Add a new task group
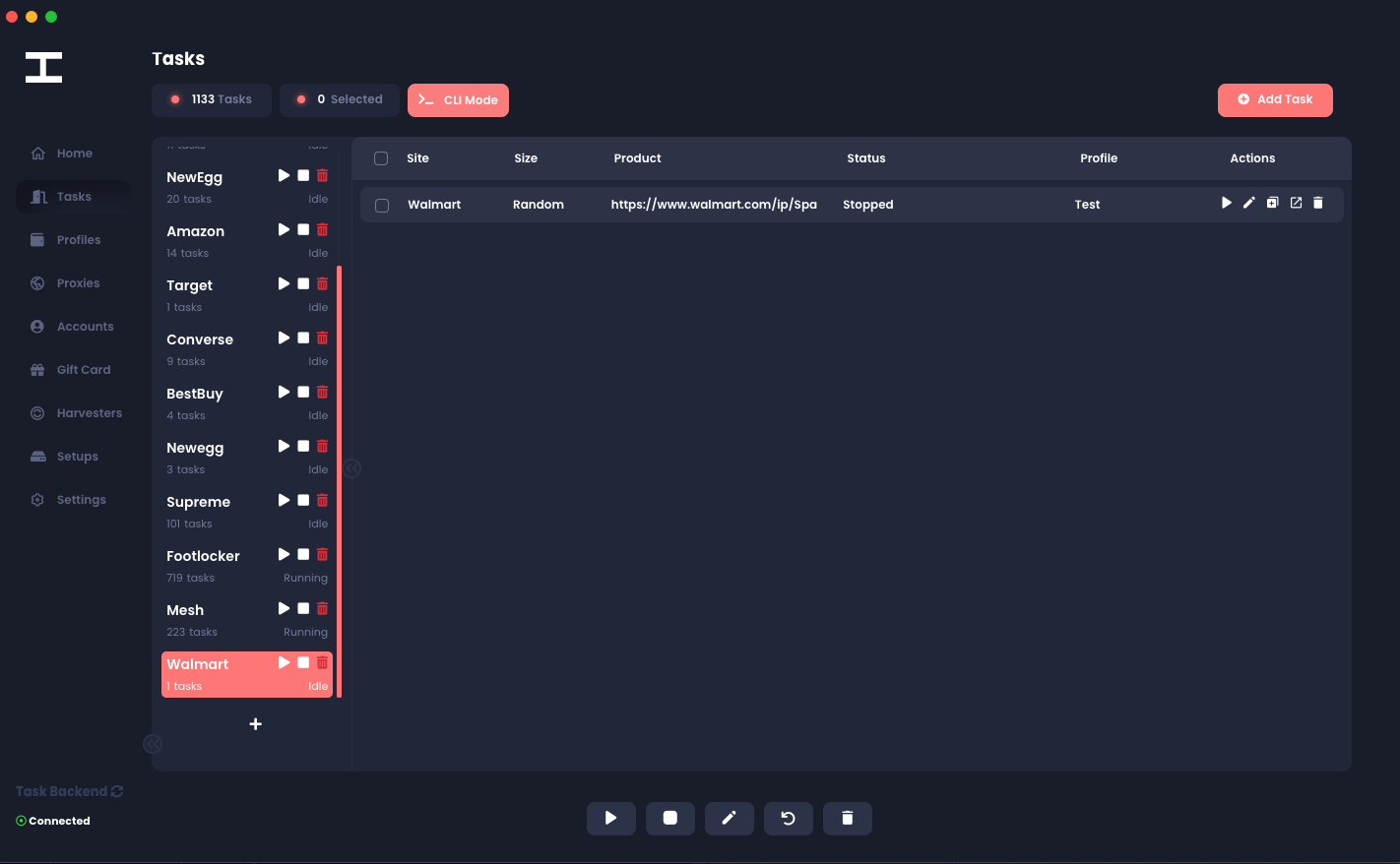1400x864 pixels. coord(255,724)
